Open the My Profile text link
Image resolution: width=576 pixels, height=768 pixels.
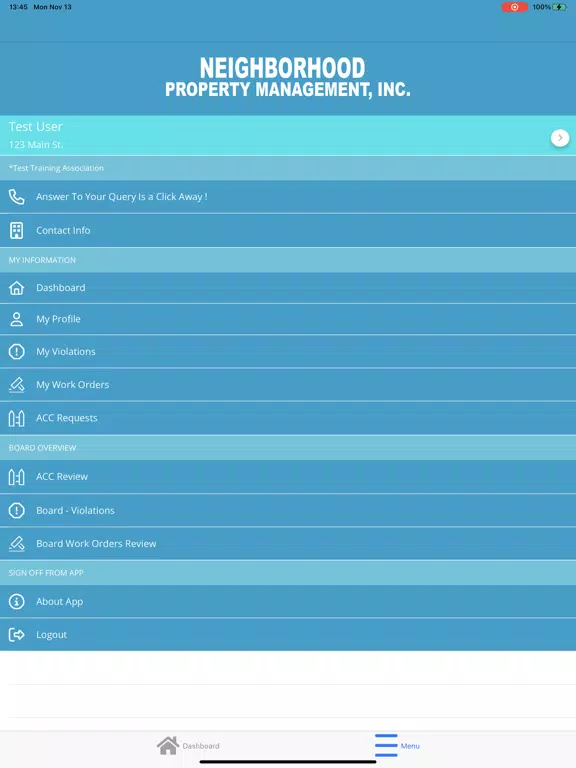[58, 319]
